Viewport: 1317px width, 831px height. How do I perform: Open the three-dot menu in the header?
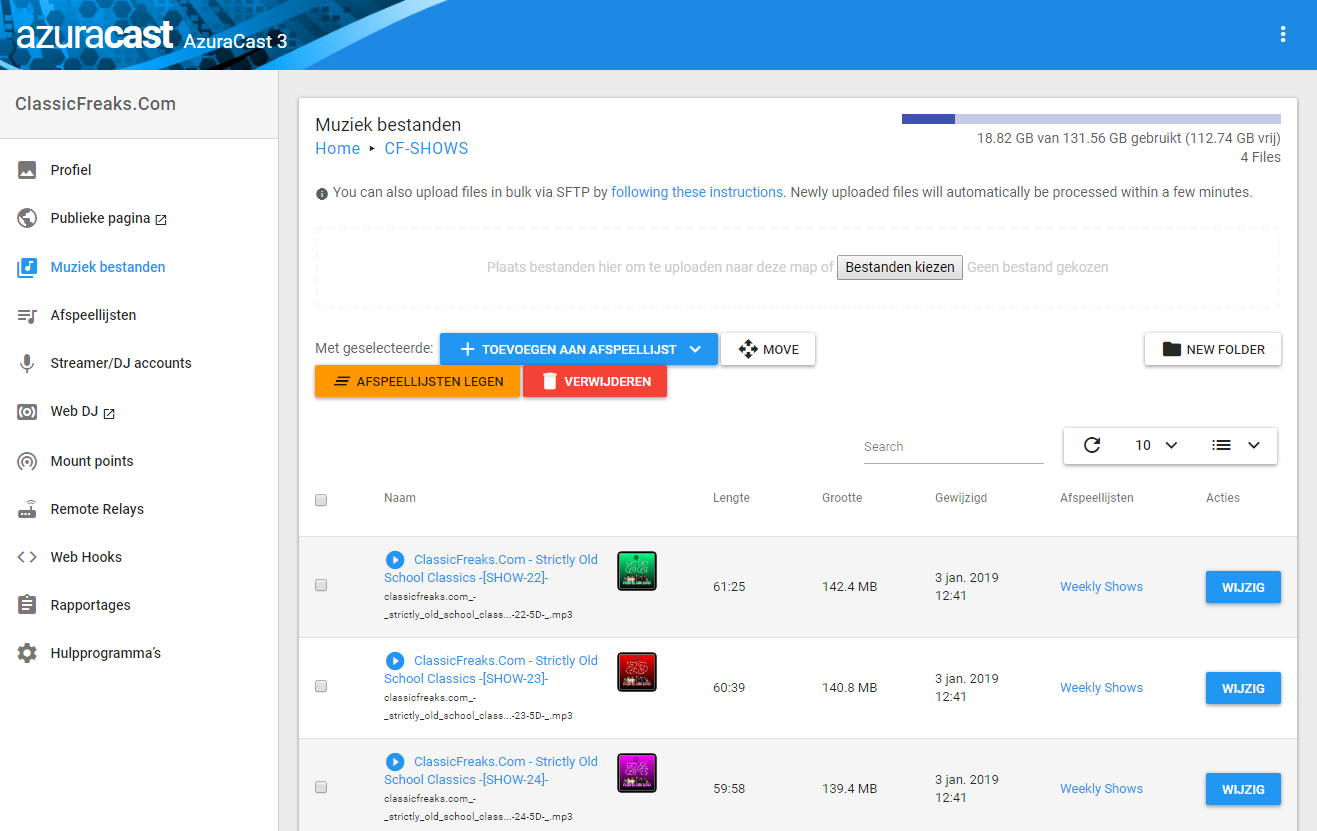click(1283, 35)
